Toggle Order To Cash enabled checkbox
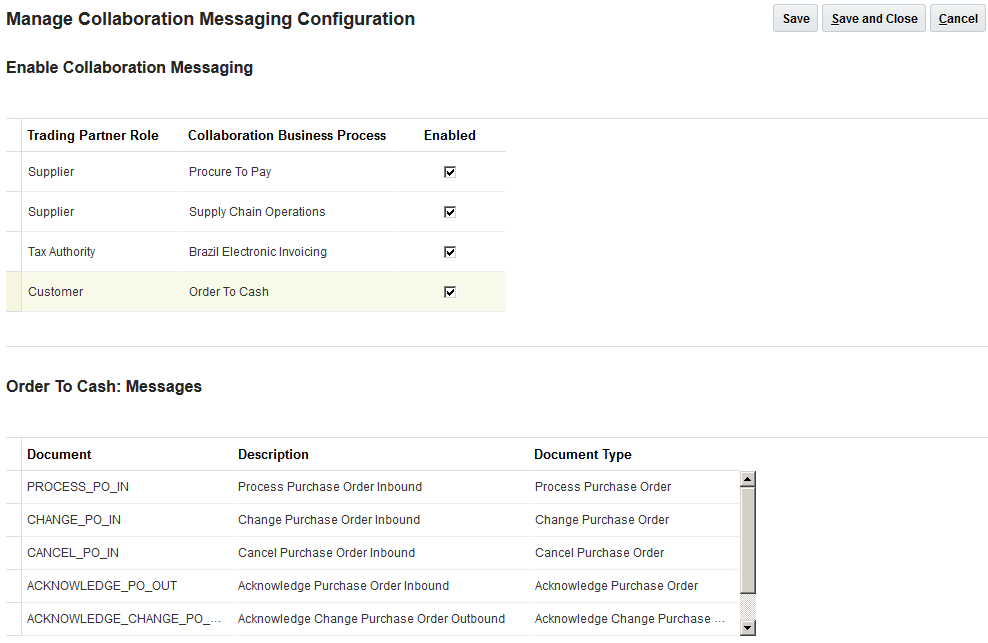The width and height of the screenshot is (988, 643). [x=450, y=292]
